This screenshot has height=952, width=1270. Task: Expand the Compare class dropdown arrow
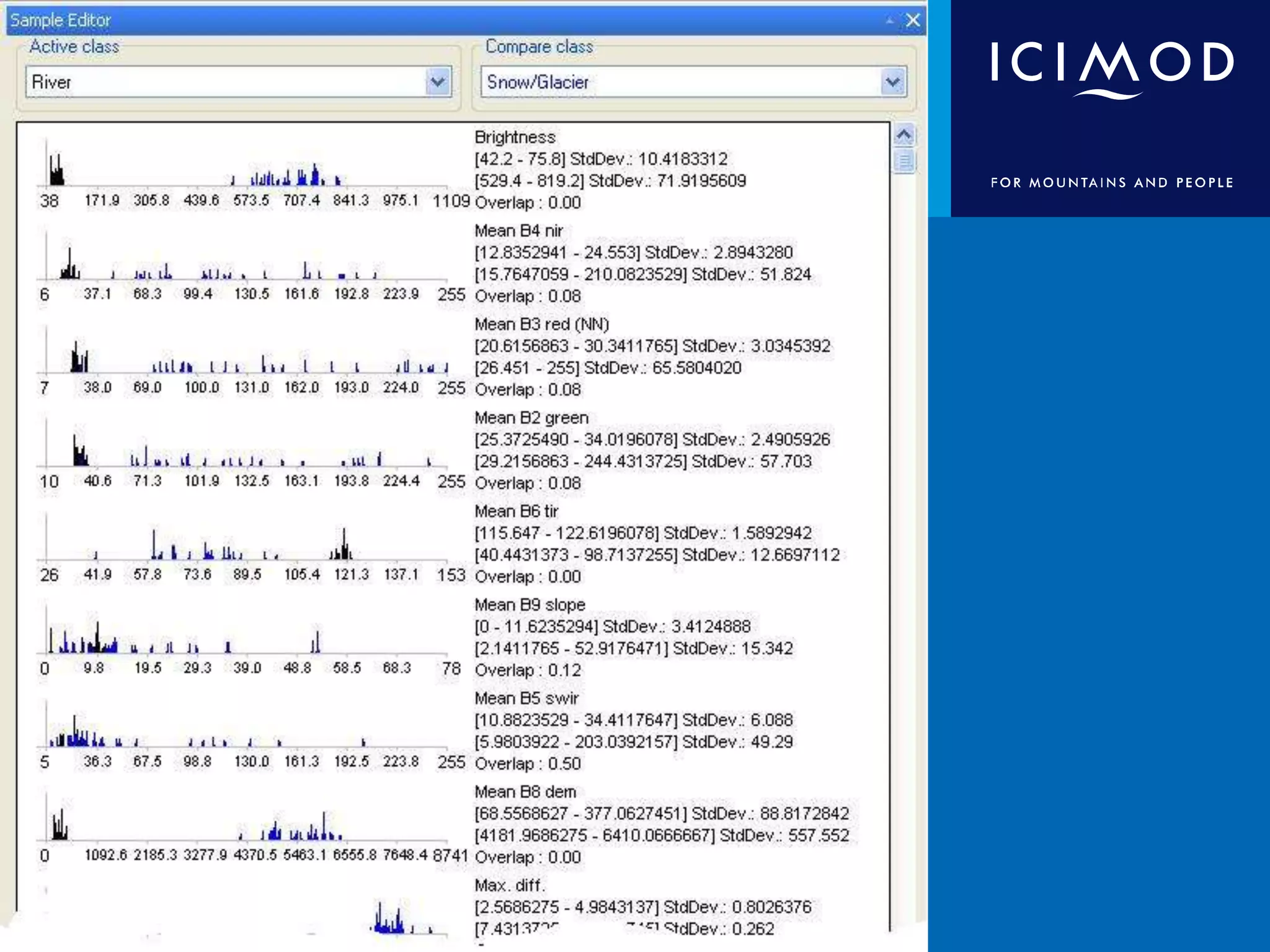click(893, 82)
